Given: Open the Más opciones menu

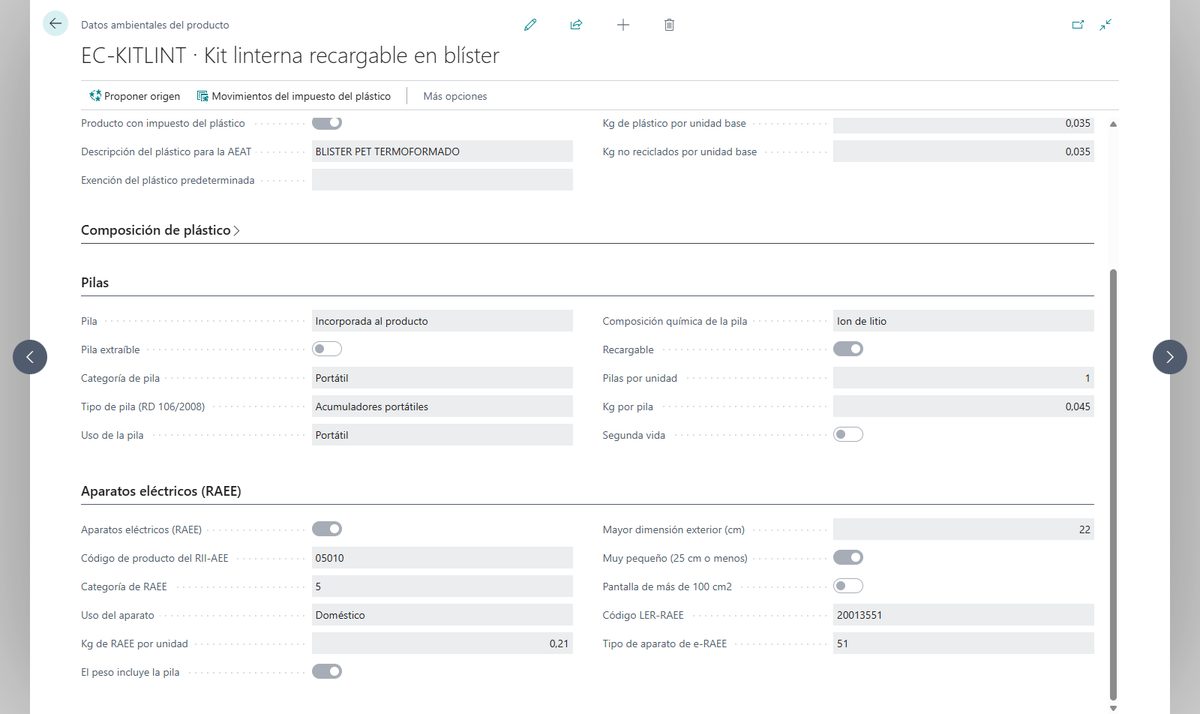Looking at the screenshot, I should point(455,96).
